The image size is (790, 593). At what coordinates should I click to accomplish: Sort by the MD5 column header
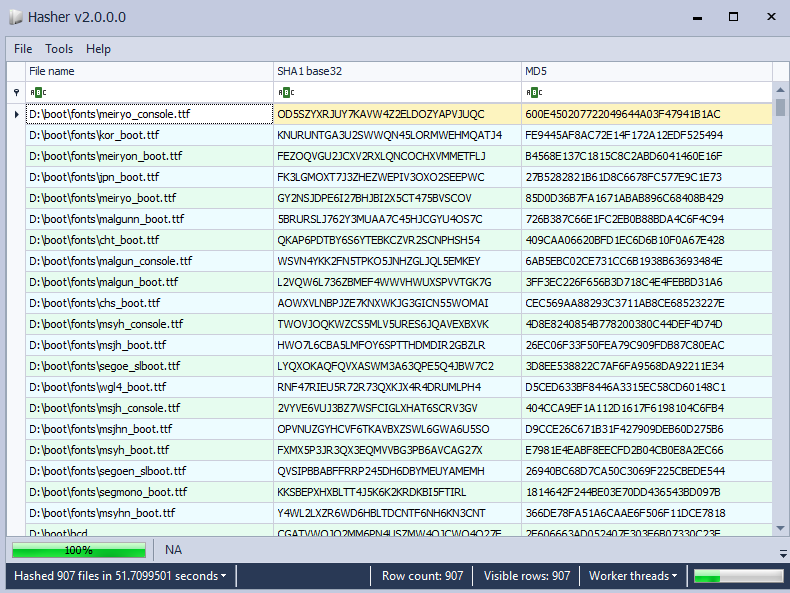[645, 71]
